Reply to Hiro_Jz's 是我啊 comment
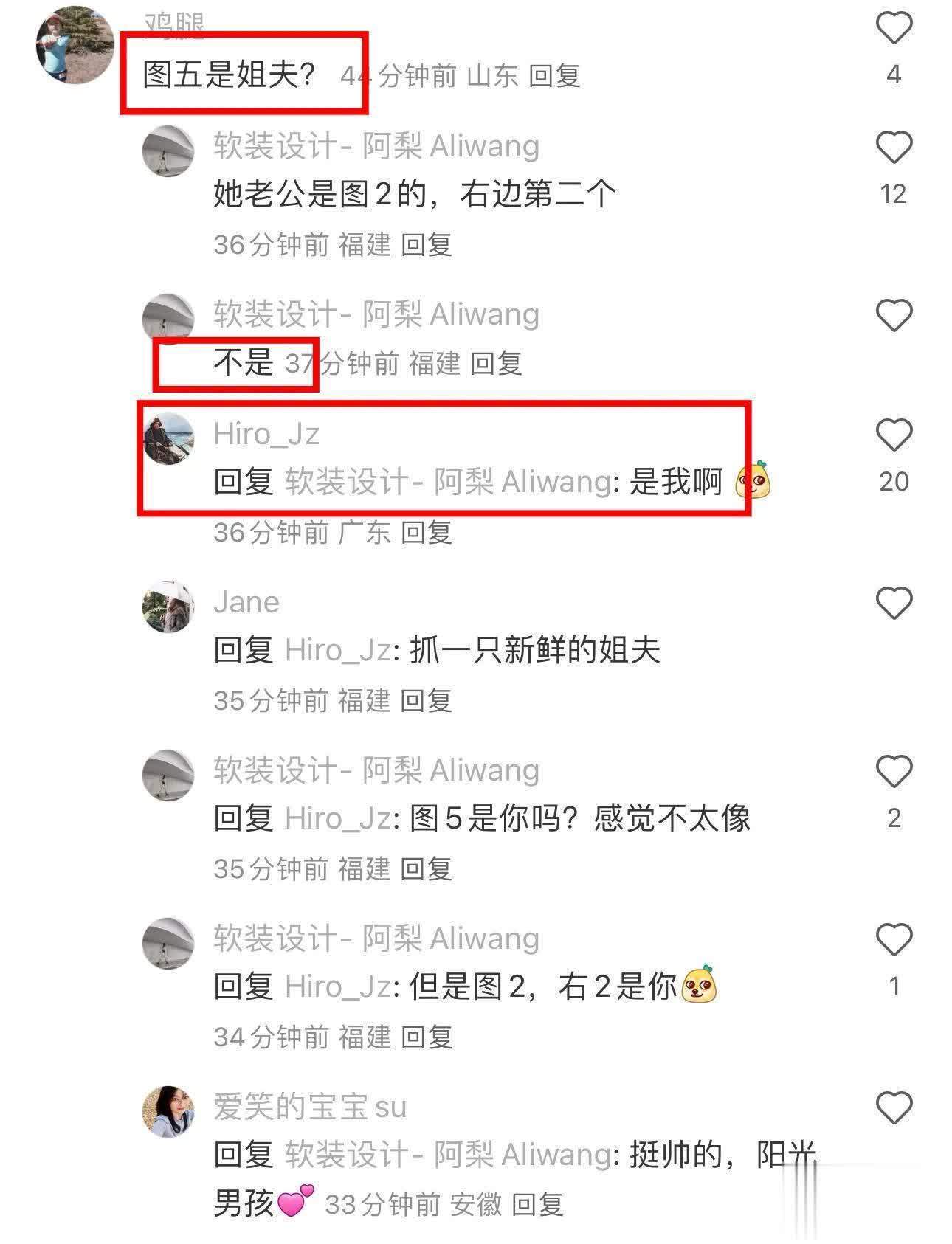 pos(426,532)
